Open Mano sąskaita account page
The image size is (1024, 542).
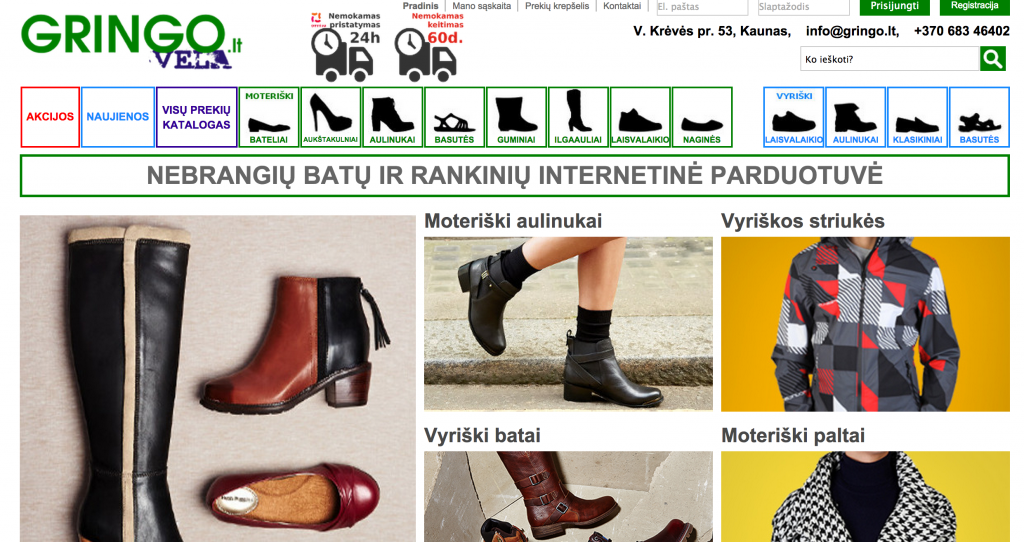(481, 6)
